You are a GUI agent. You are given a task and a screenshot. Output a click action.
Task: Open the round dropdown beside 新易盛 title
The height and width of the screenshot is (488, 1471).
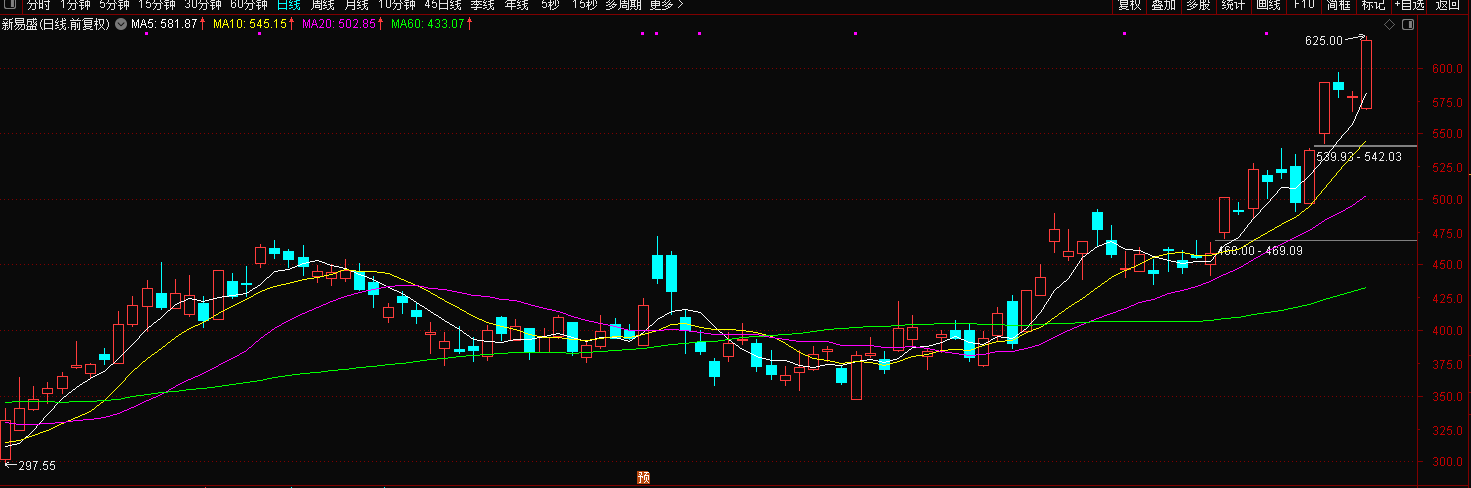pos(119,24)
